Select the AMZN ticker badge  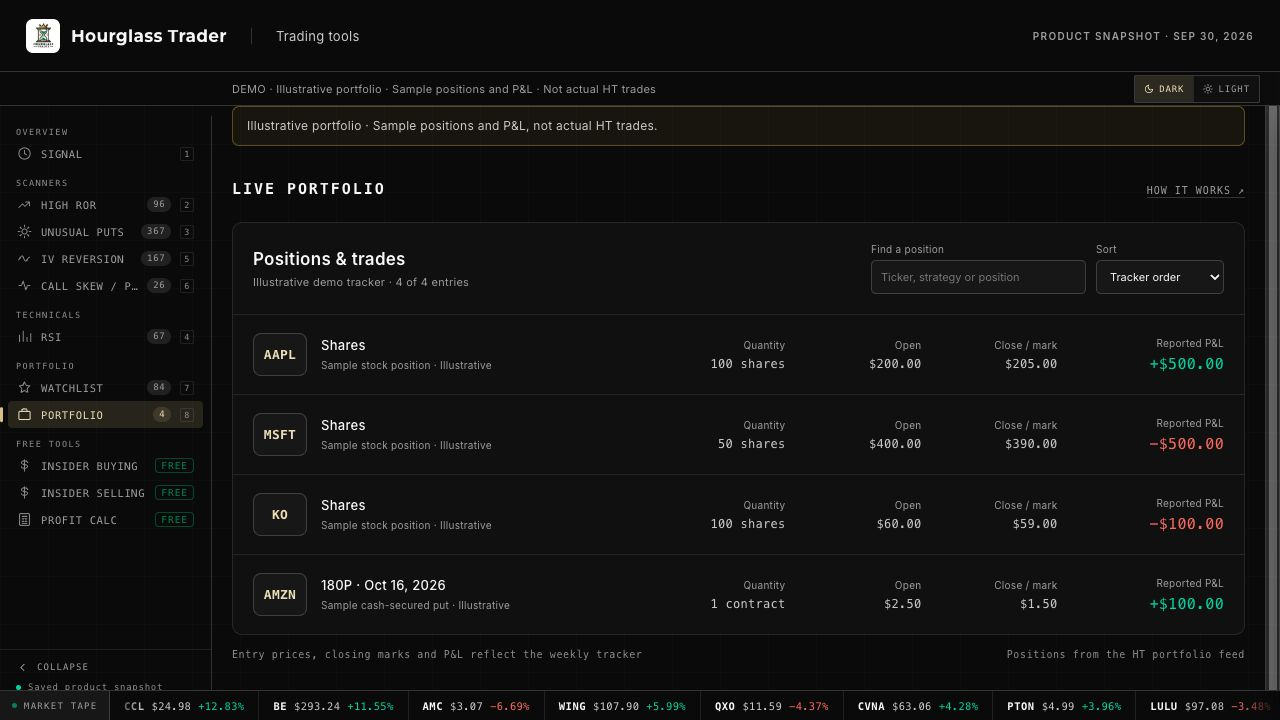280,595
